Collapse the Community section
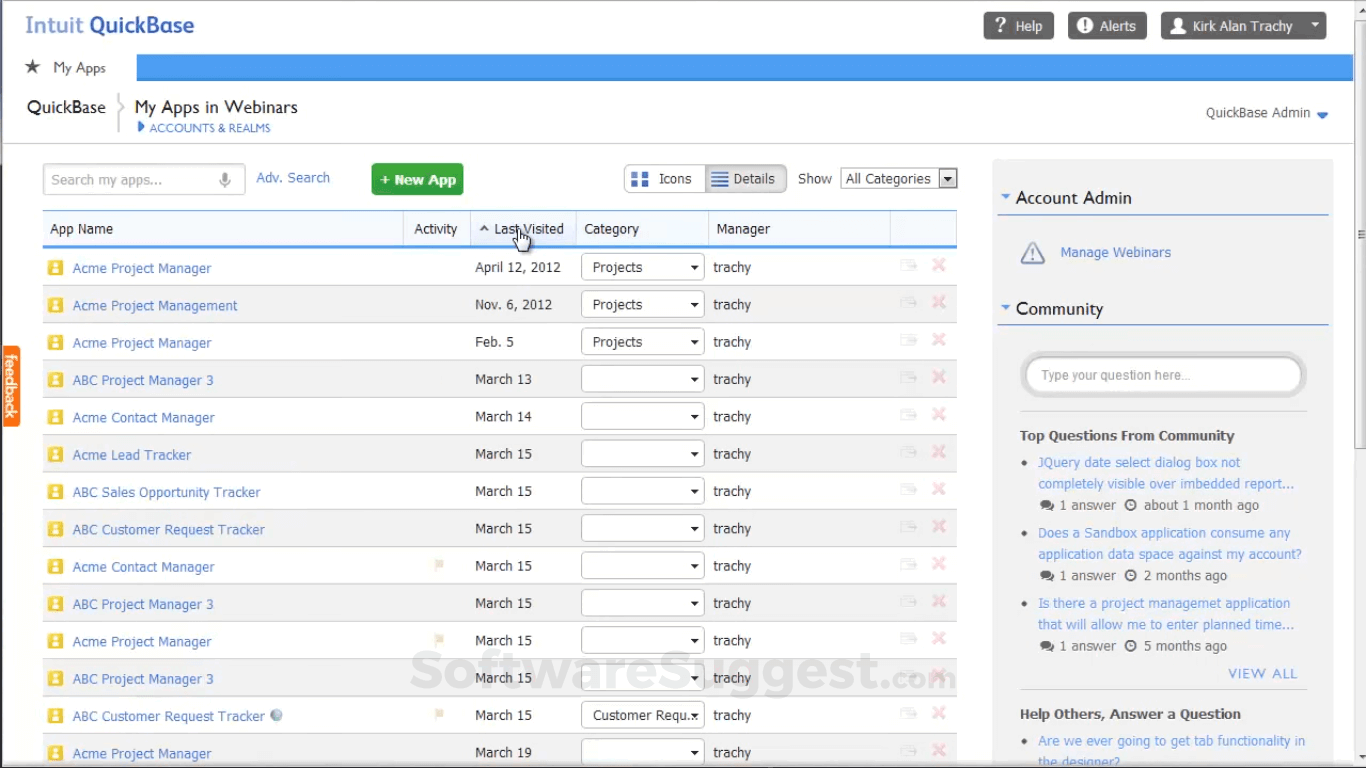Image resolution: width=1366 pixels, height=768 pixels. tap(1005, 308)
